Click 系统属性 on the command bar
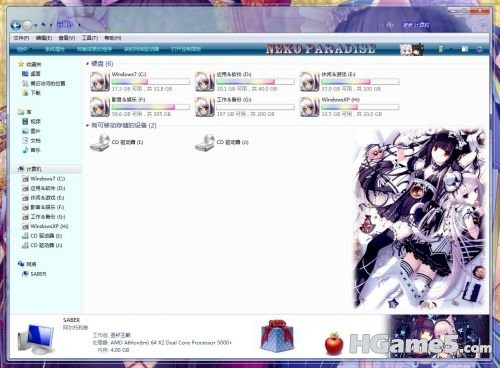Viewport: 500px width, 368px height. [x=55, y=49]
